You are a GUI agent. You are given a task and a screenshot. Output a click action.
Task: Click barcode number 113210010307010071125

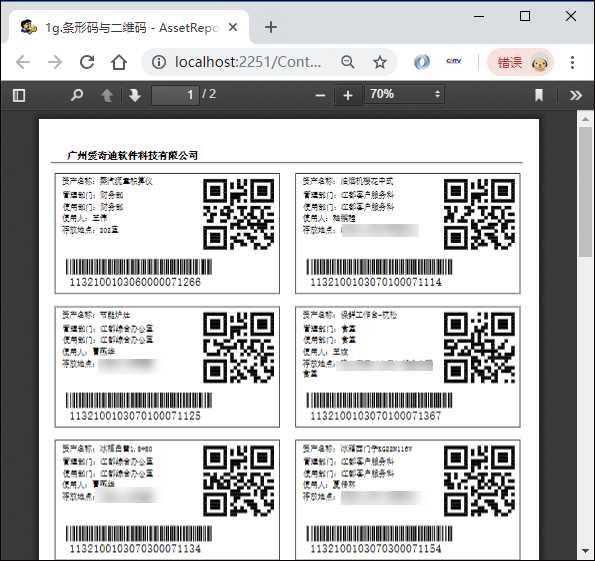click(x=135, y=416)
